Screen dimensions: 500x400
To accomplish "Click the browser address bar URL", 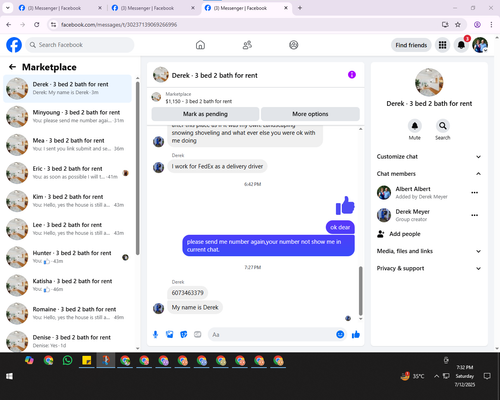I will (x=119, y=25).
